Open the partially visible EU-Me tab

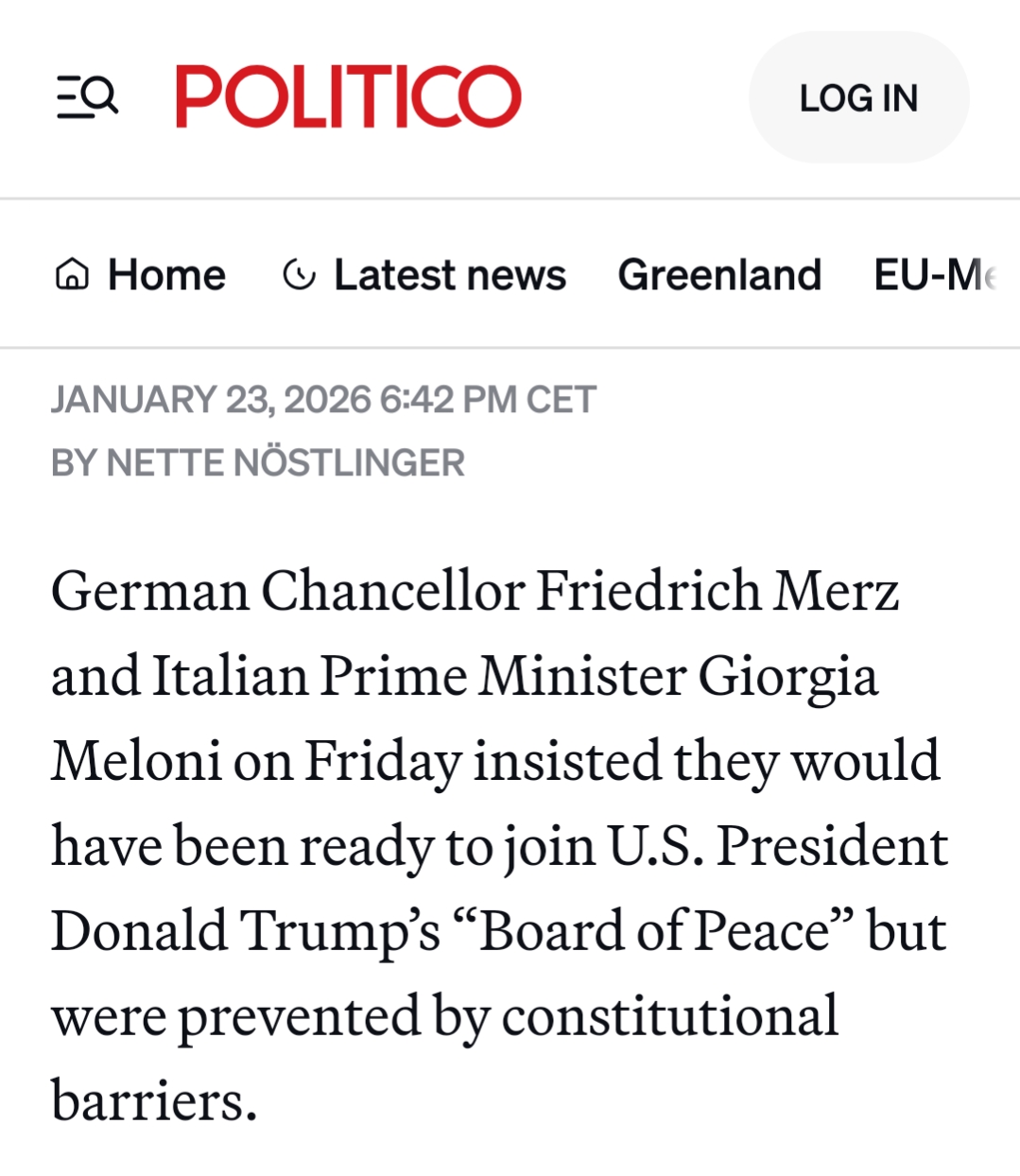[934, 275]
